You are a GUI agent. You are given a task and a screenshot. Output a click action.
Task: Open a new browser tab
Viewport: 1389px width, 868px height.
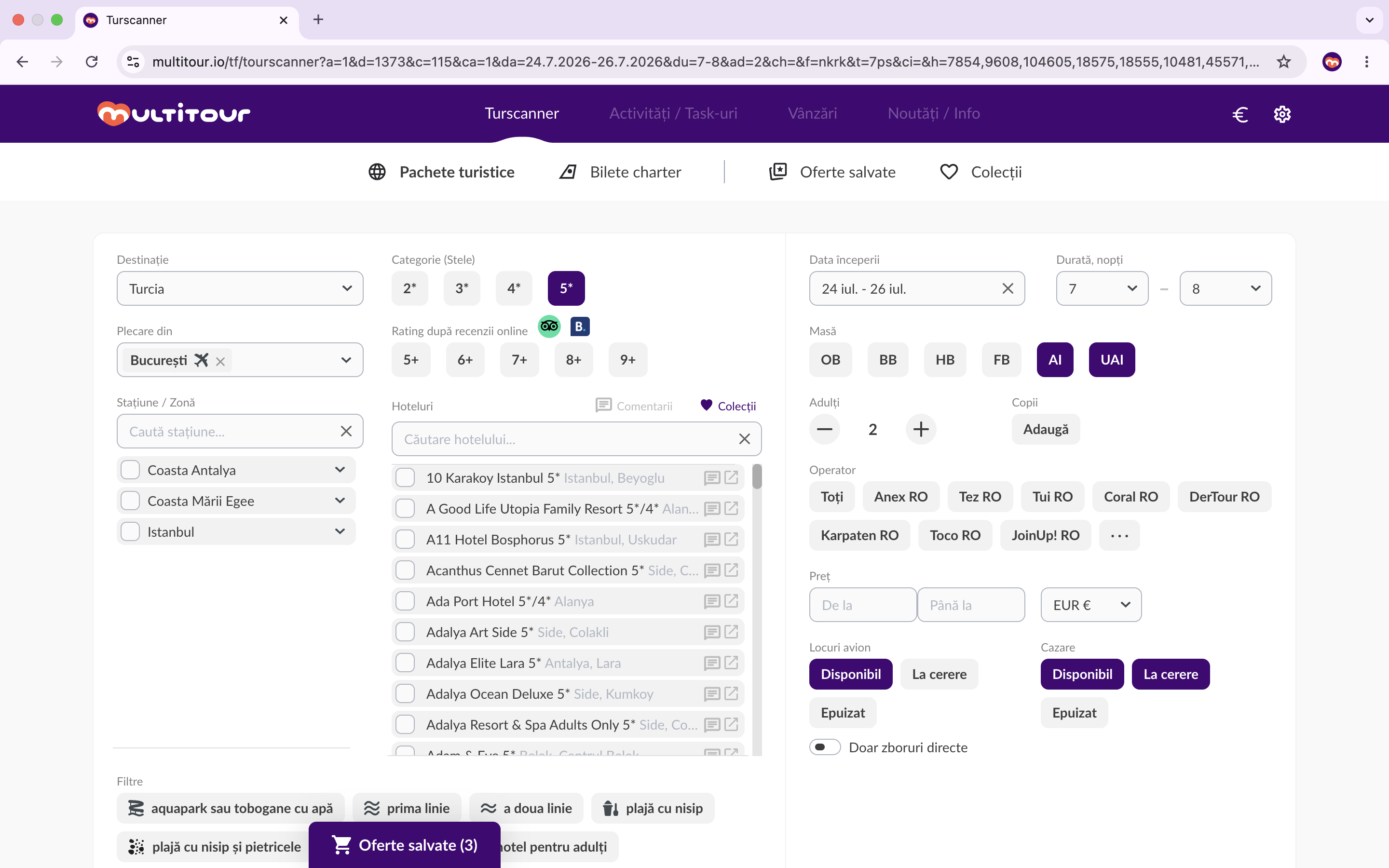(x=318, y=19)
